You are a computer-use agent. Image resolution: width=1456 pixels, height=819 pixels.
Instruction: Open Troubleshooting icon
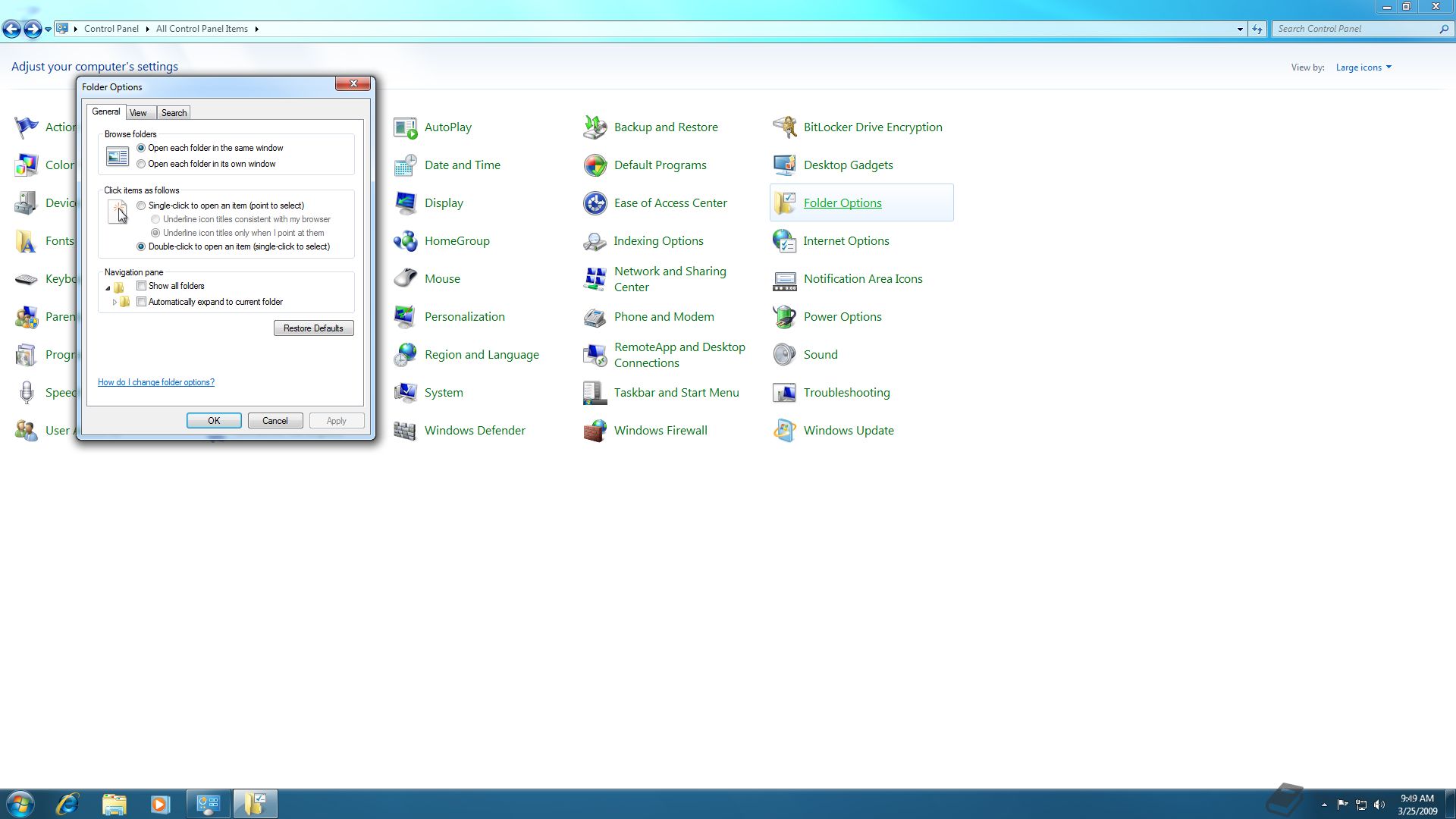785,393
